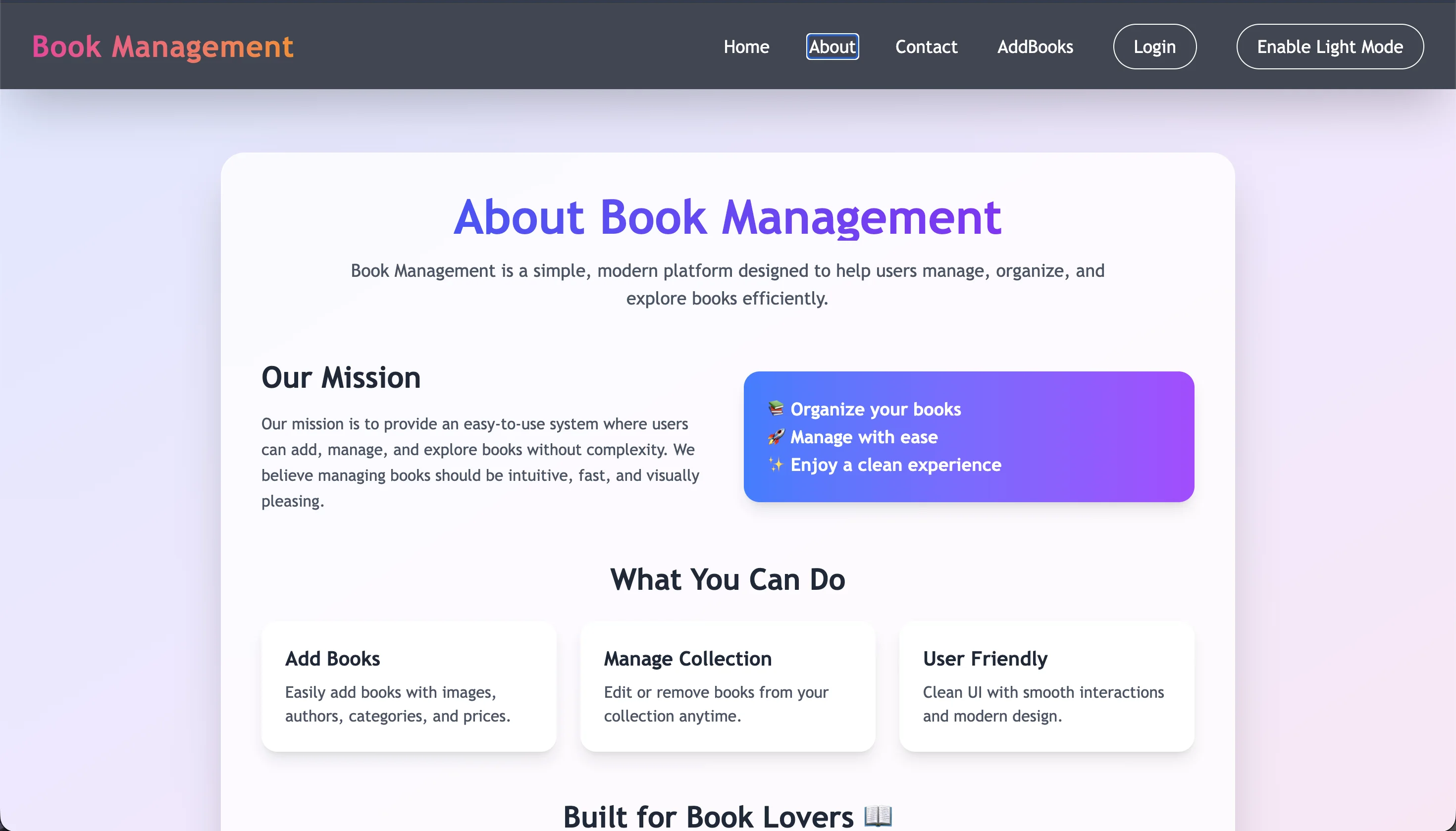The image size is (1456, 831).
Task: Go to the Home page
Action: click(746, 46)
